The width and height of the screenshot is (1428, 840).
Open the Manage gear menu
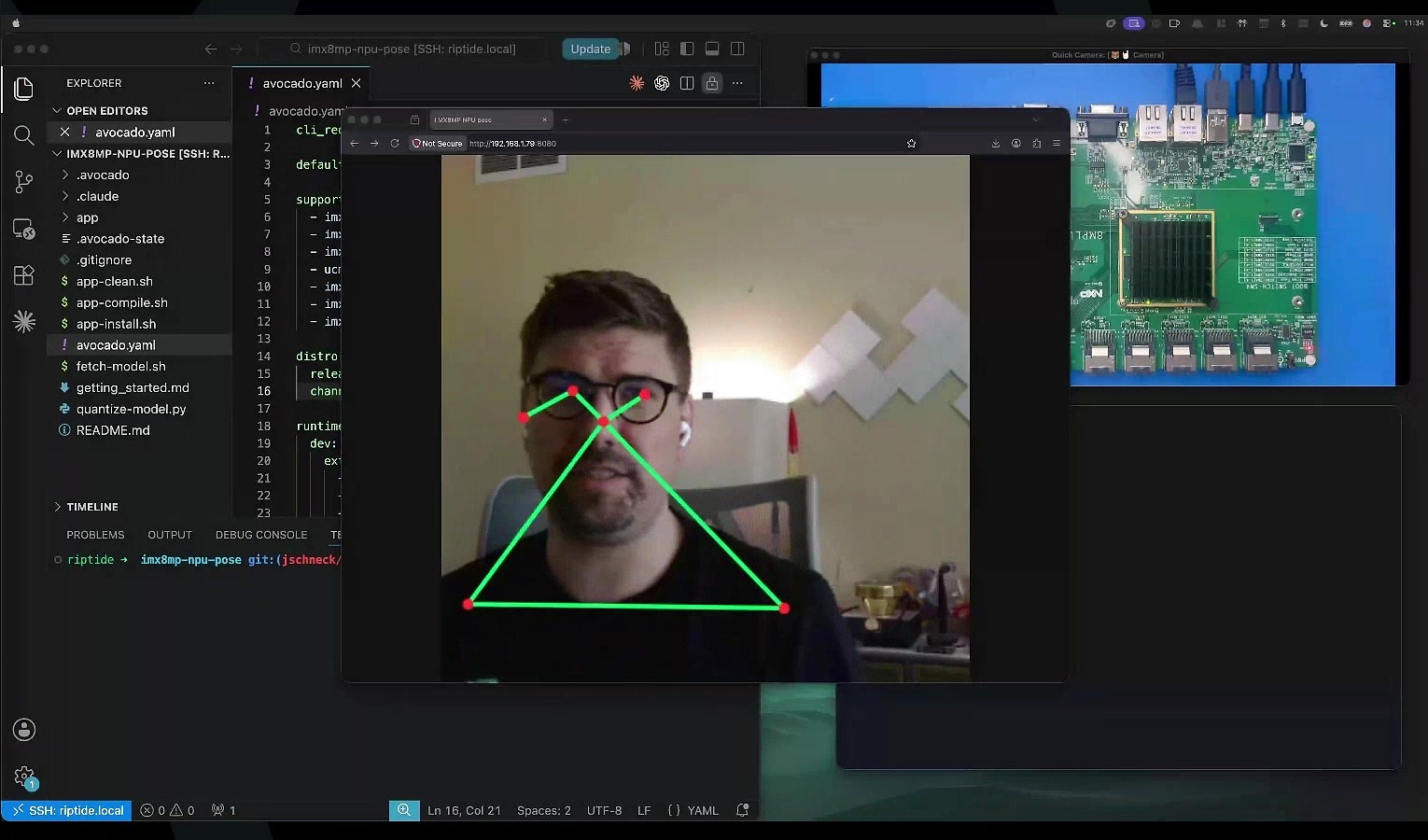(24, 777)
